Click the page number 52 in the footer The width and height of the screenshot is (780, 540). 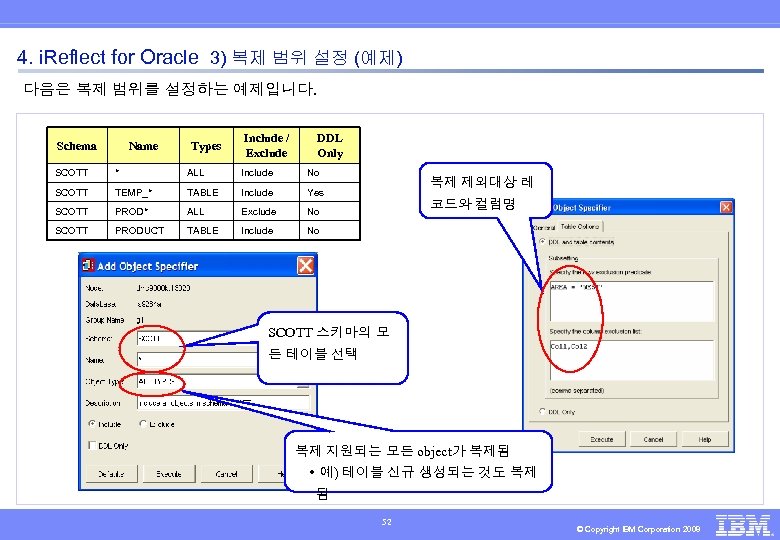(x=387, y=522)
